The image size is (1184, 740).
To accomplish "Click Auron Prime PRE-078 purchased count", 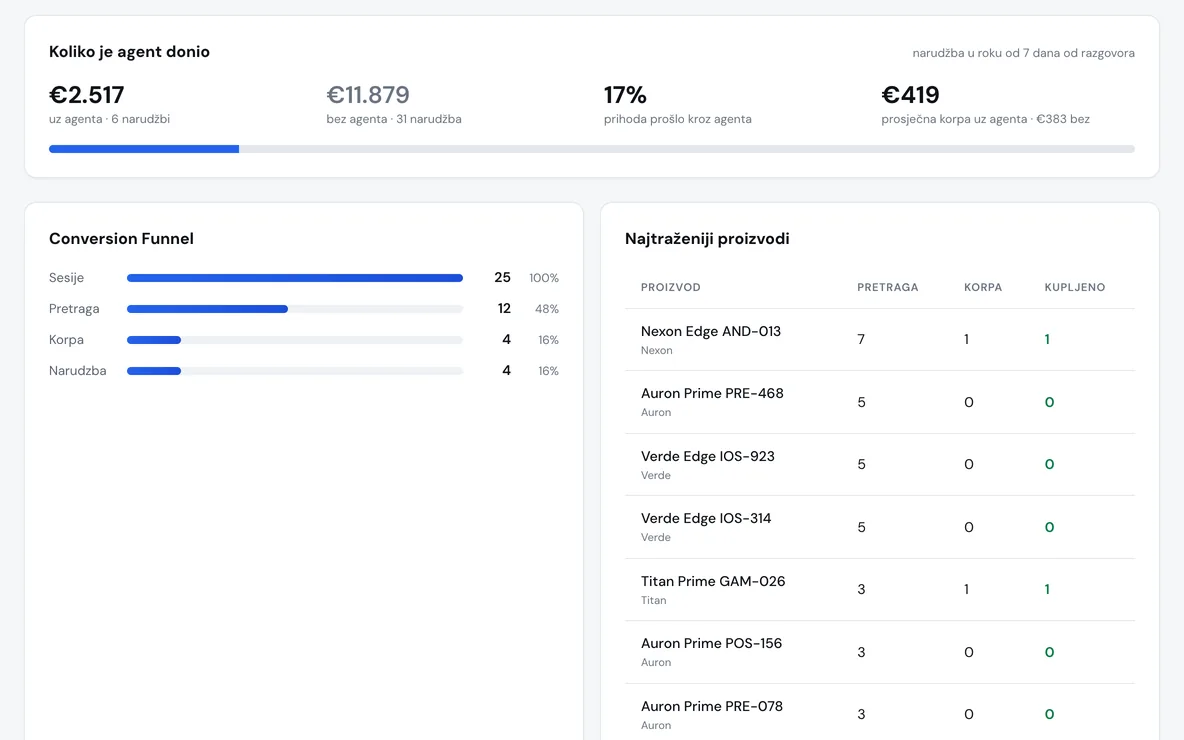I will (x=1050, y=714).
